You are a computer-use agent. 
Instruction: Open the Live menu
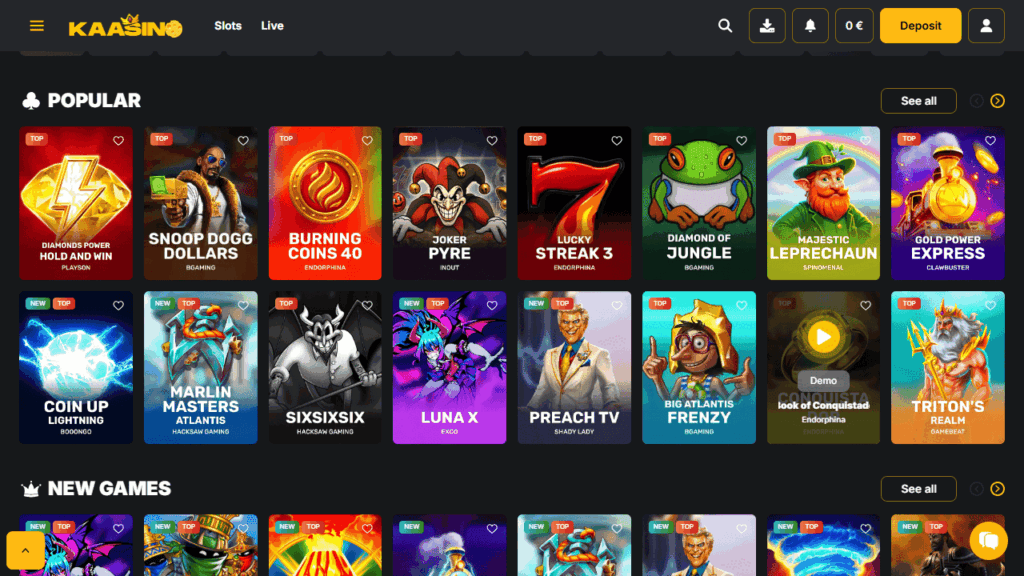(272, 25)
